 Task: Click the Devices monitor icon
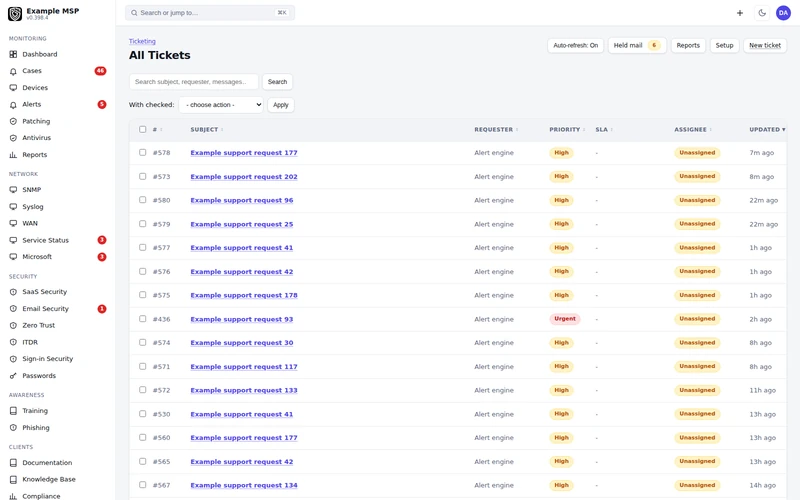pyautogui.click(x=13, y=88)
